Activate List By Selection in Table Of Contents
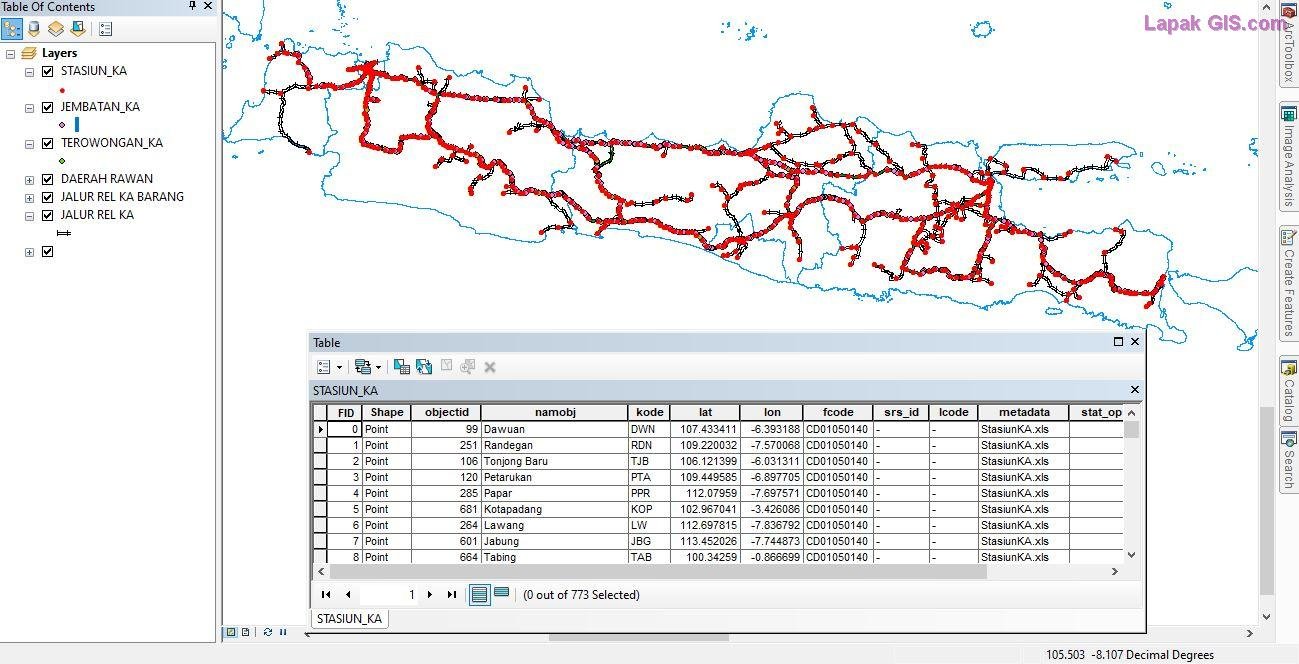Screen dimensions: 1299x664 [80, 28]
